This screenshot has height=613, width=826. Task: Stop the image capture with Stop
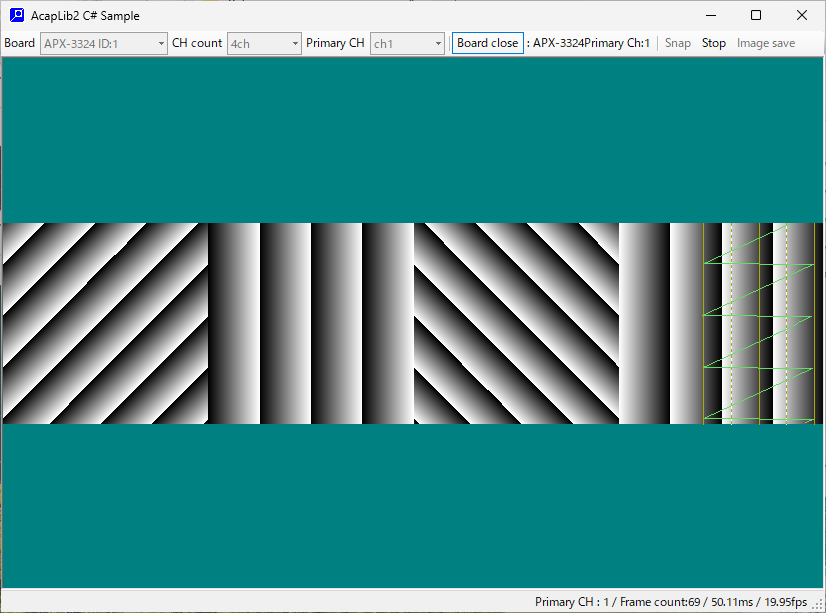pos(714,43)
